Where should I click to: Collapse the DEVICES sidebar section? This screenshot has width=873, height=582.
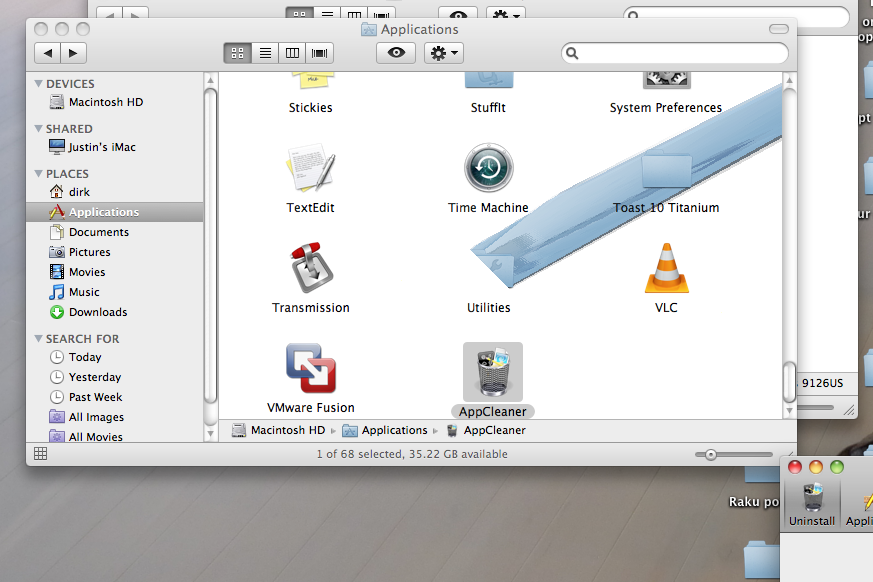[x=38, y=84]
